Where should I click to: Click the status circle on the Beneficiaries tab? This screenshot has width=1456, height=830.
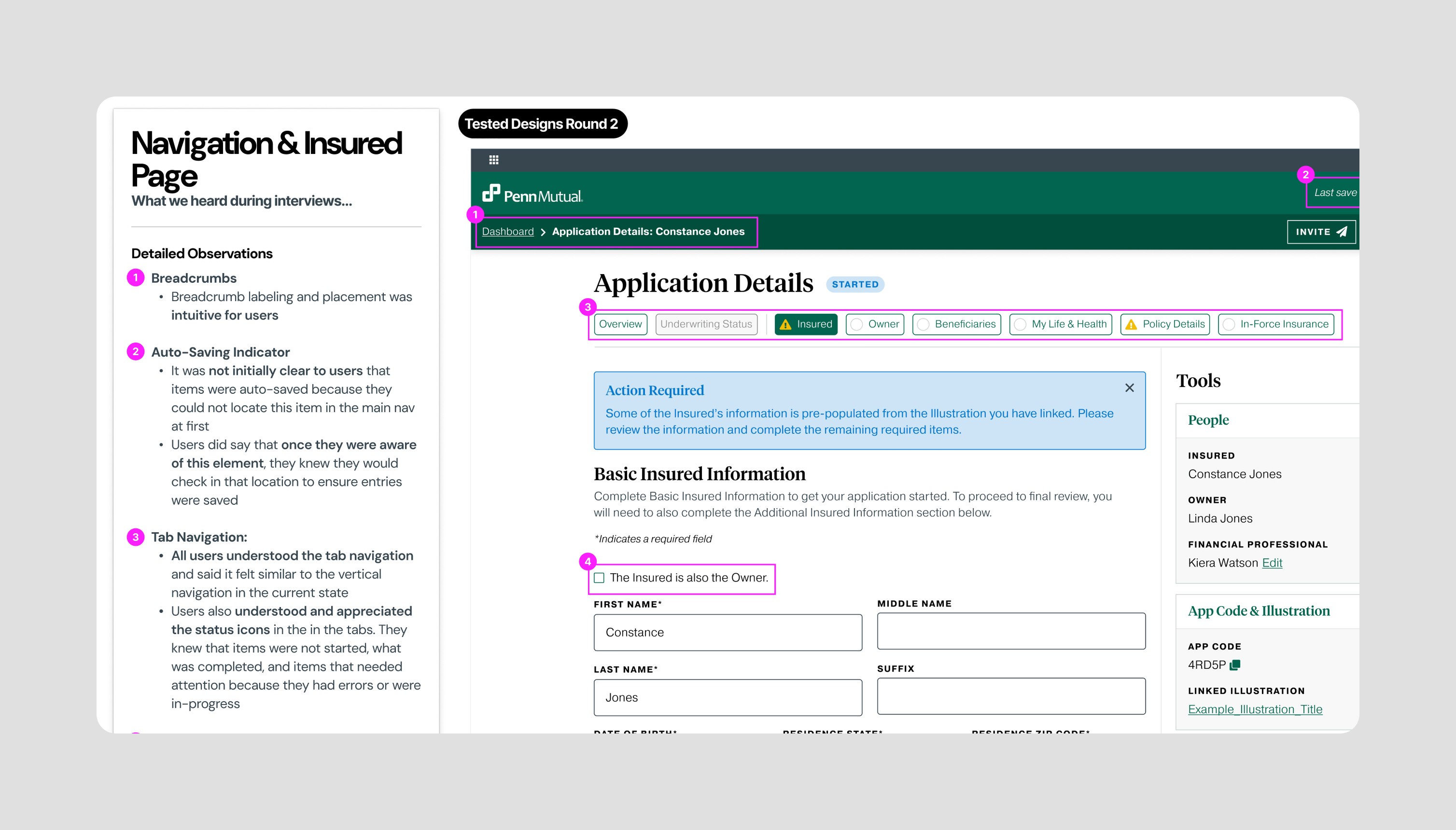[x=924, y=324]
